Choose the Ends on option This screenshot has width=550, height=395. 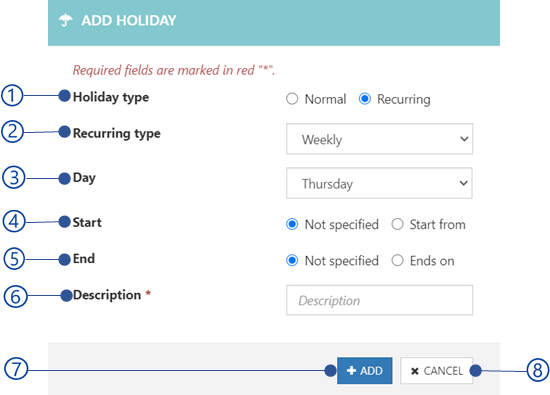(397, 261)
